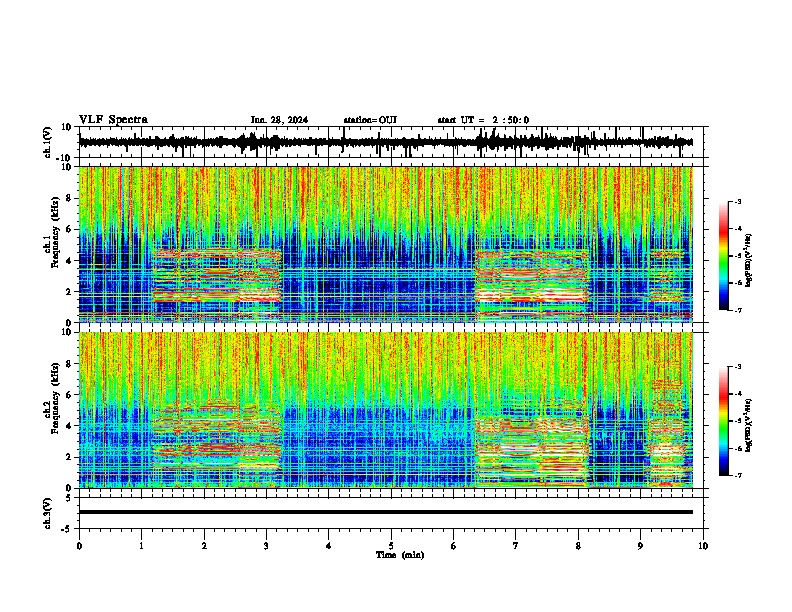Click time axis tick label "1"
792x612 pixels.
(x=141, y=546)
